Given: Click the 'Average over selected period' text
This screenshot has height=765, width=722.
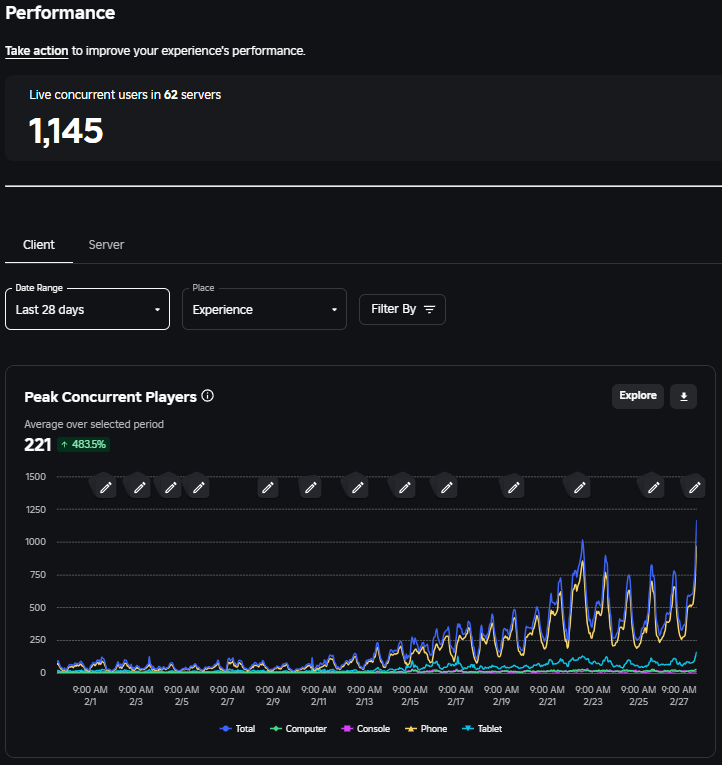Looking at the screenshot, I should click(x=94, y=424).
